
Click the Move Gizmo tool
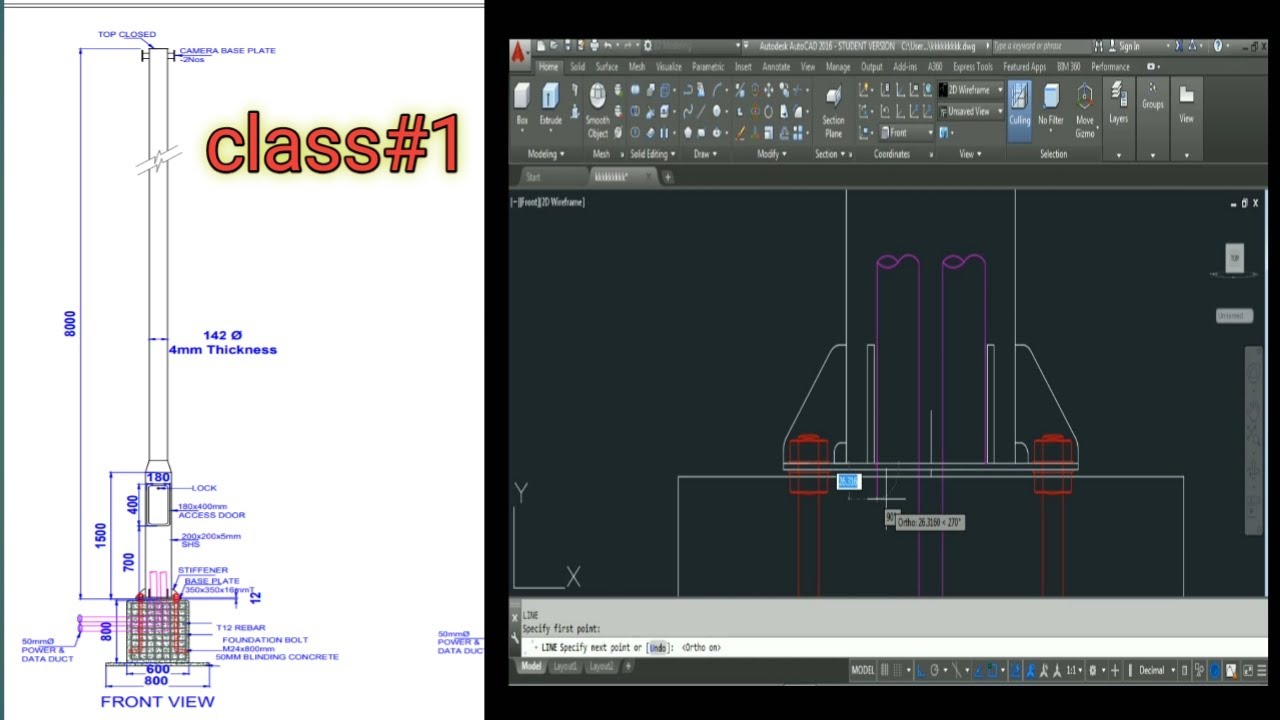(1085, 110)
